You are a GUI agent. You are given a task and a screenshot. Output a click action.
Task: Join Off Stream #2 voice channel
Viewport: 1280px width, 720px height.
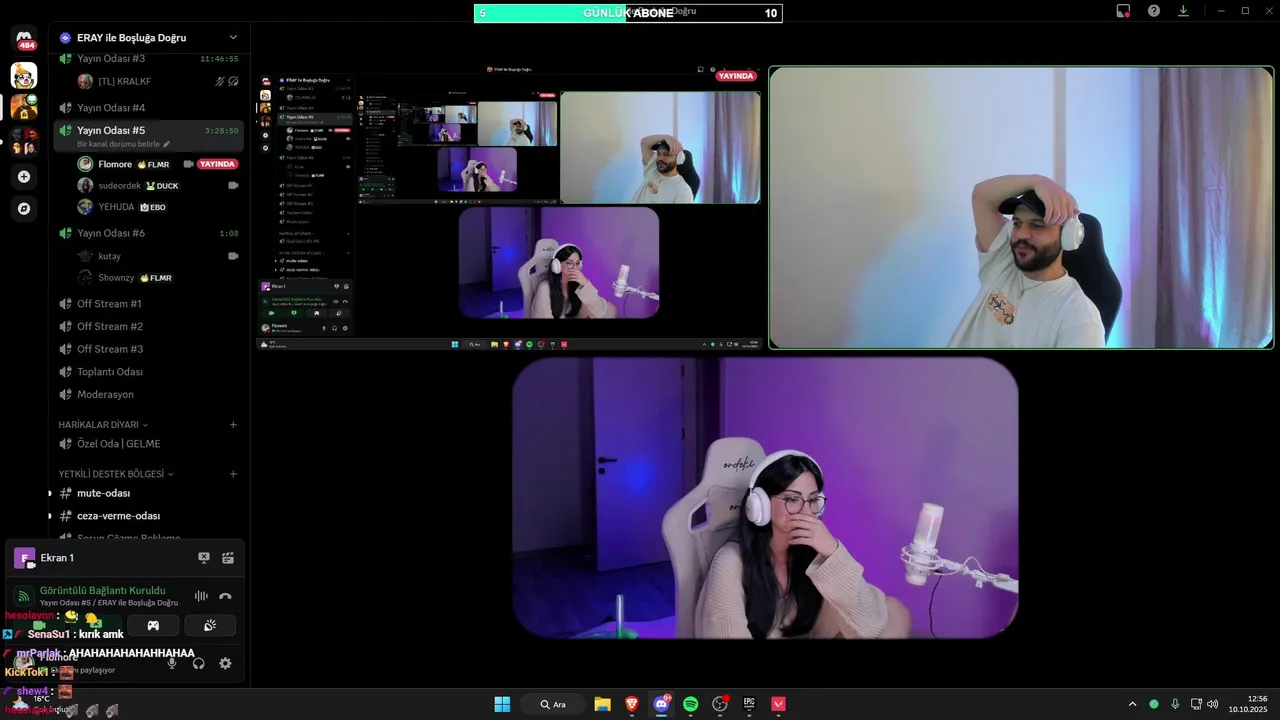point(148,327)
